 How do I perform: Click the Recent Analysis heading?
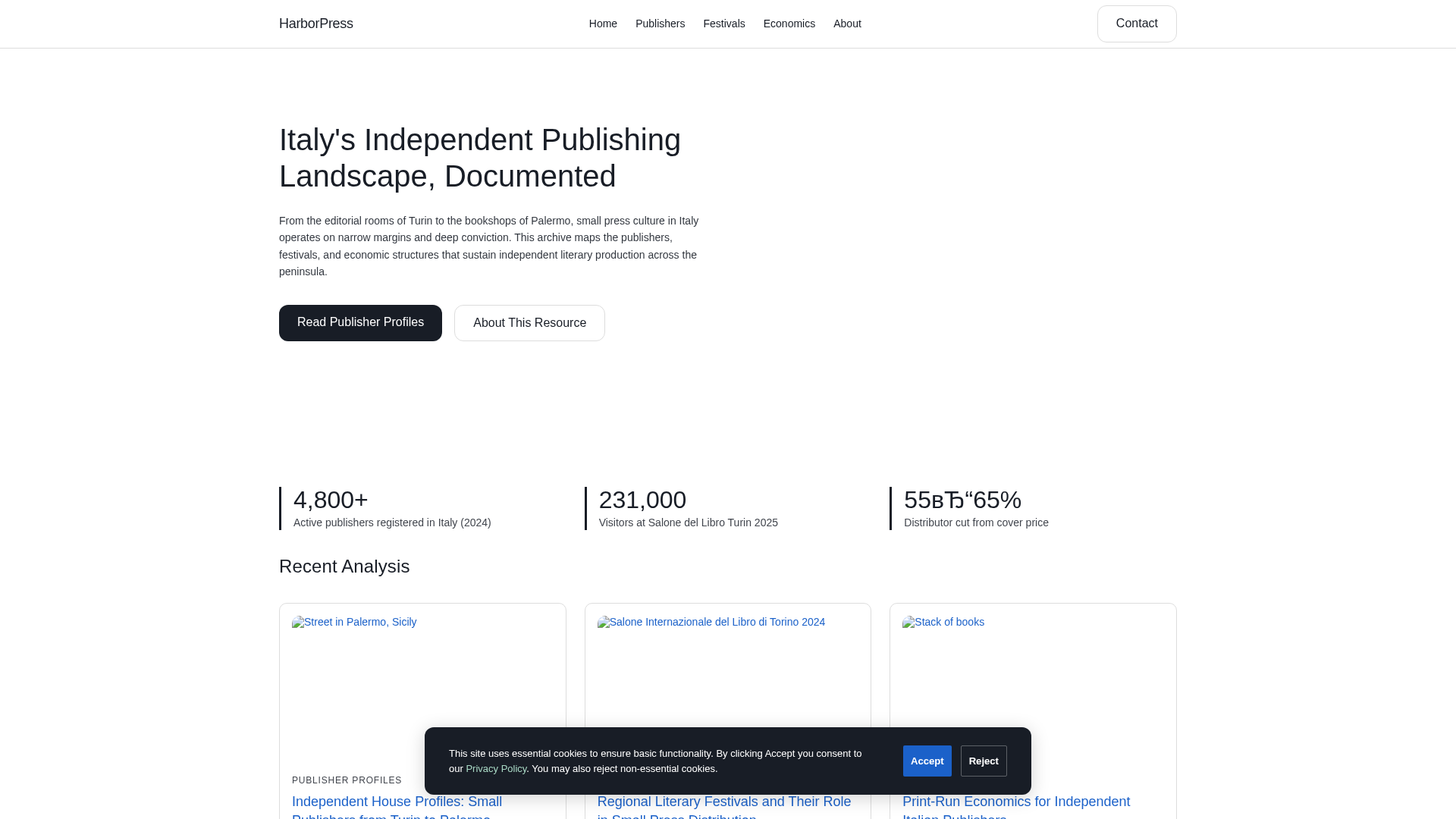(x=344, y=566)
